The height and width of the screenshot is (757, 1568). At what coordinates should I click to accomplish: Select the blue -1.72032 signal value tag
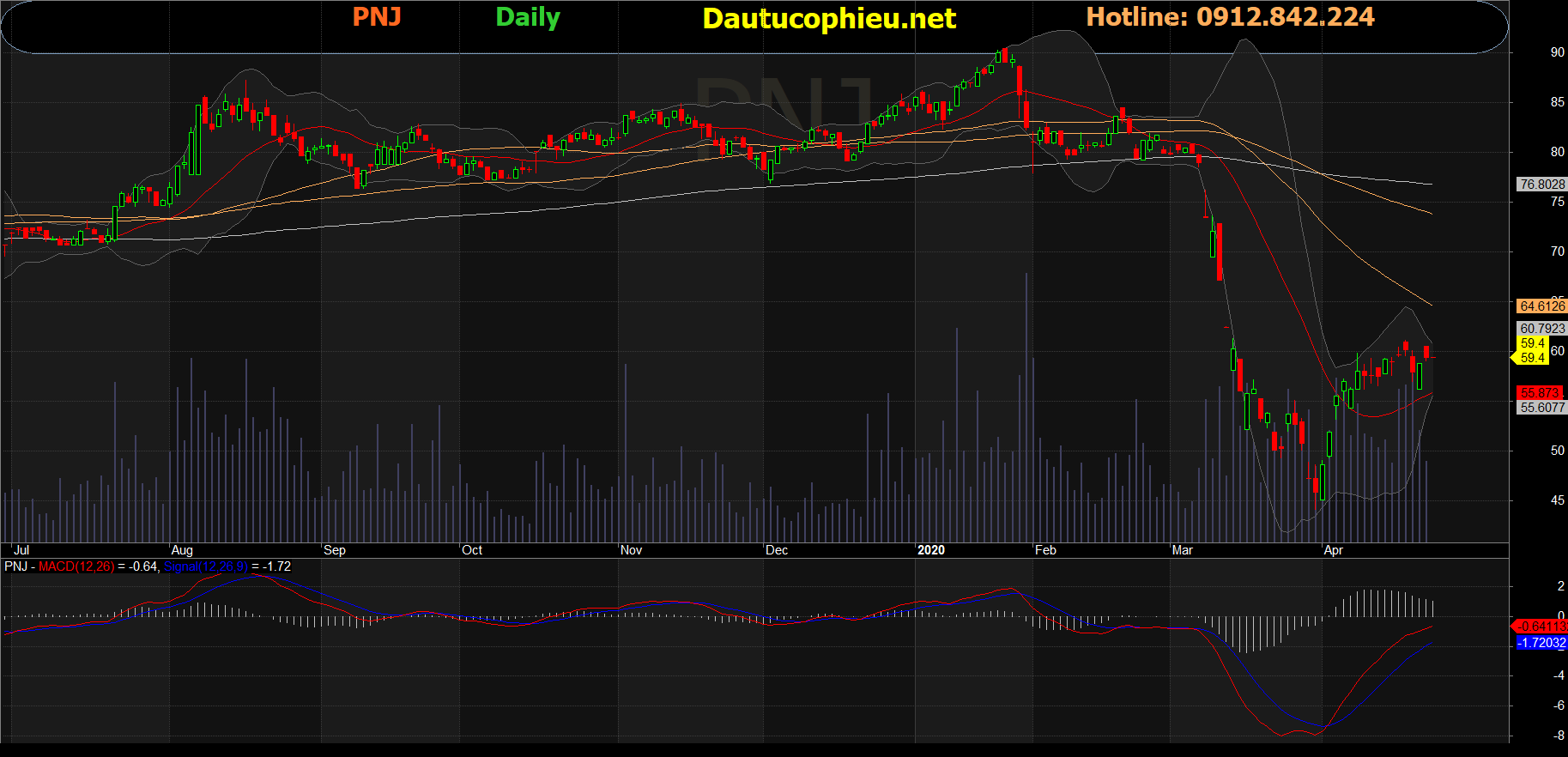[1541, 643]
